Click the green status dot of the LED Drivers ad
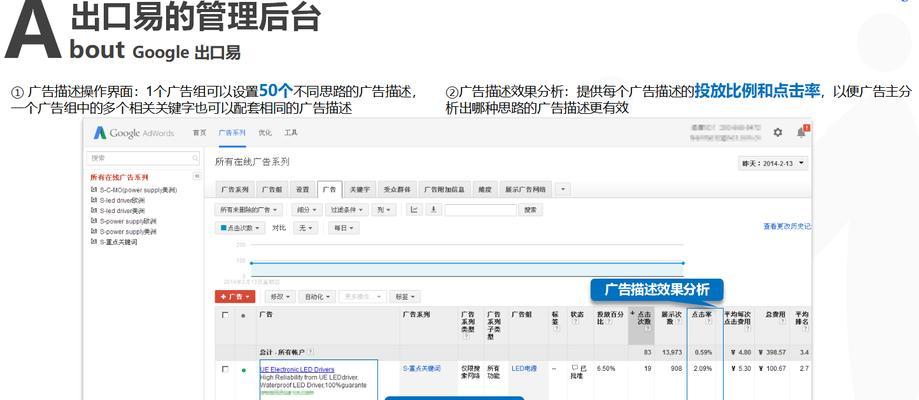Screen dimensions: 919x400 tap(243, 370)
